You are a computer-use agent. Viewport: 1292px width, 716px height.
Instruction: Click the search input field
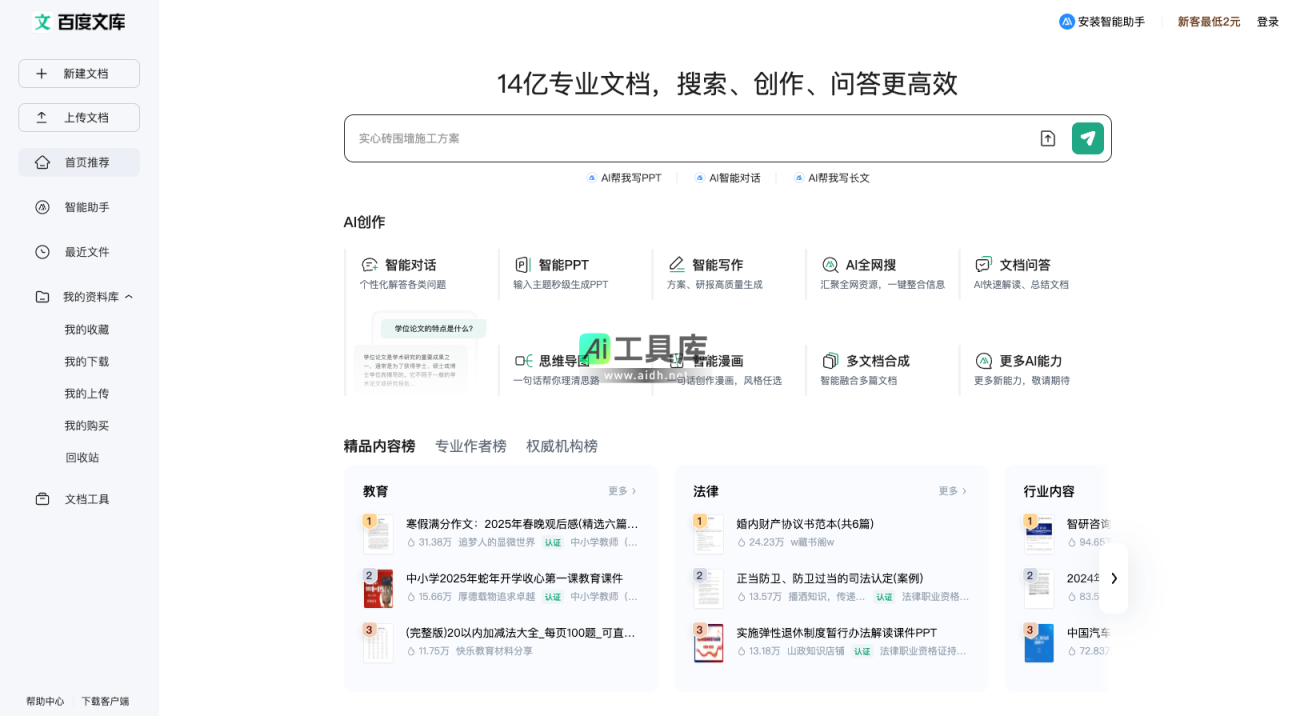tap(690, 138)
